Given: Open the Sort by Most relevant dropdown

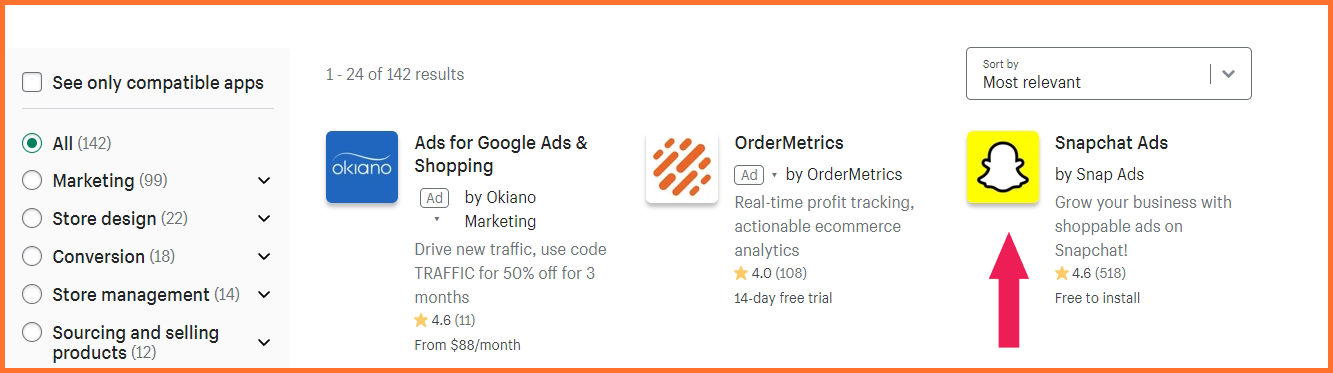Looking at the screenshot, I should point(1108,74).
